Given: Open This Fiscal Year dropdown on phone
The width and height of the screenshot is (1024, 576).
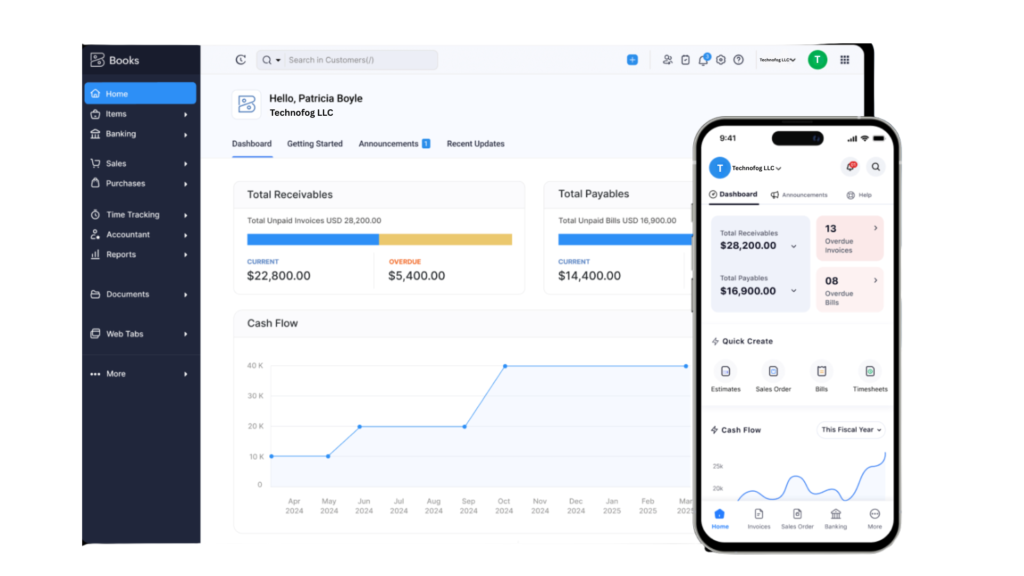Looking at the screenshot, I should (x=851, y=430).
